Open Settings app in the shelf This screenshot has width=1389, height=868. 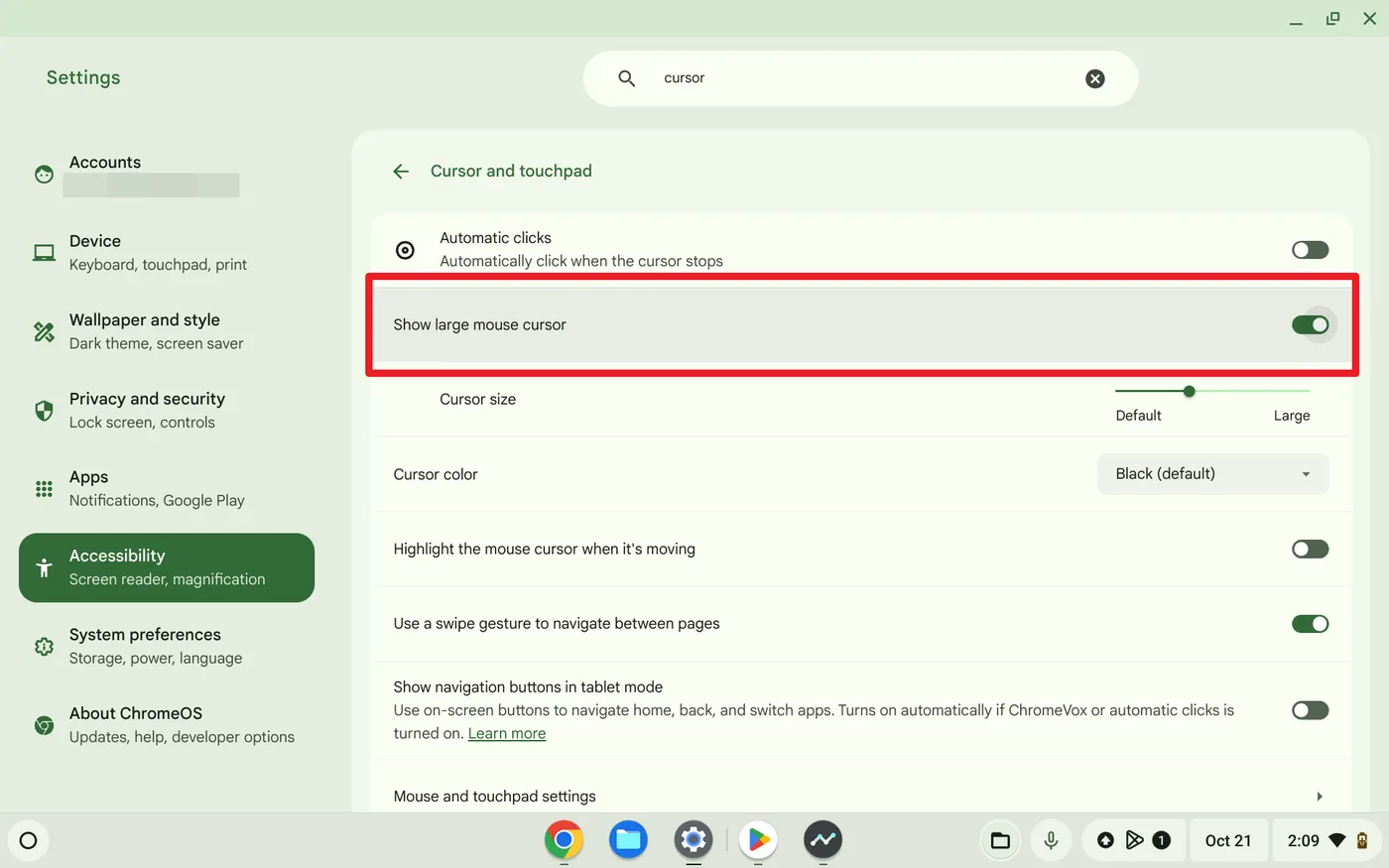coord(694,840)
